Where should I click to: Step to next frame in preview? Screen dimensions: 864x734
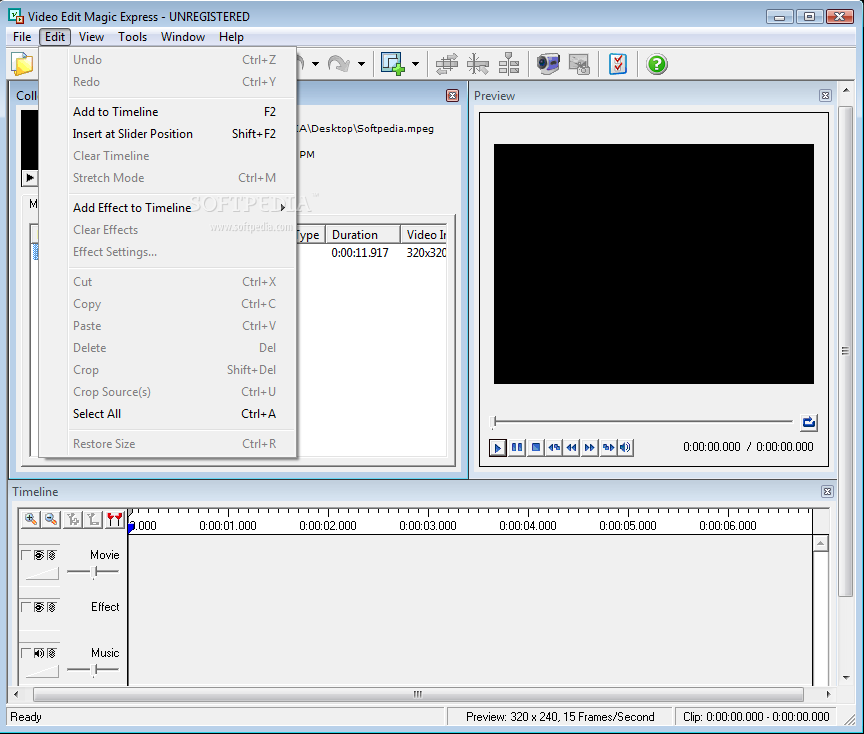(x=608, y=447)
